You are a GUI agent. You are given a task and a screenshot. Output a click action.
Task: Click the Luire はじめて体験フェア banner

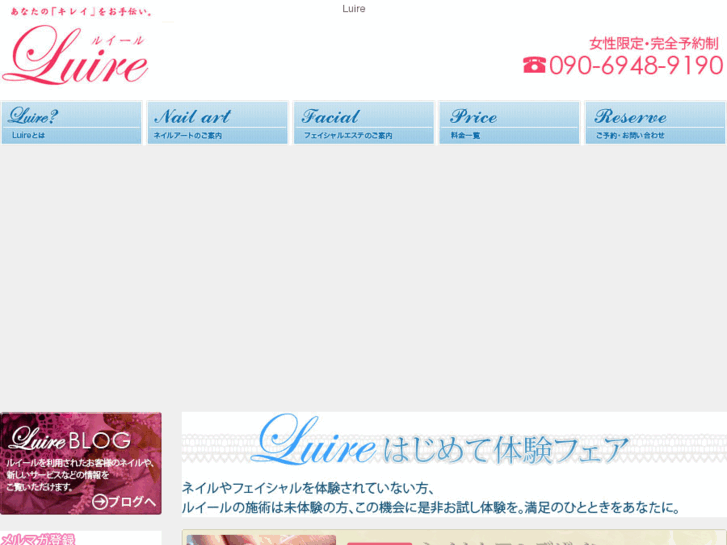click(454, 440)
